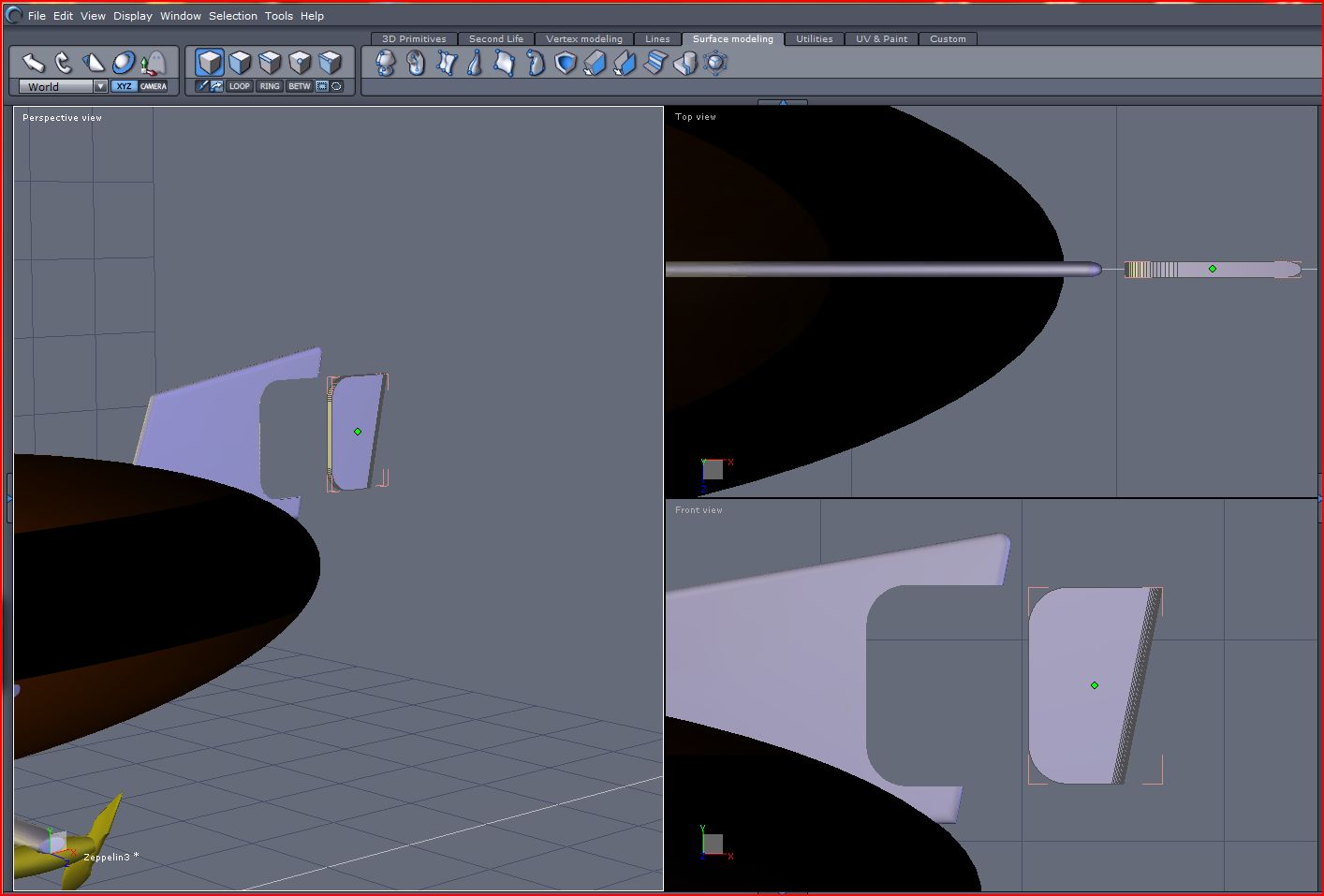Viewport: 1324px width, 896px height.
Task: Select the points selection mode cube
Action: click(x=300, y=63)
